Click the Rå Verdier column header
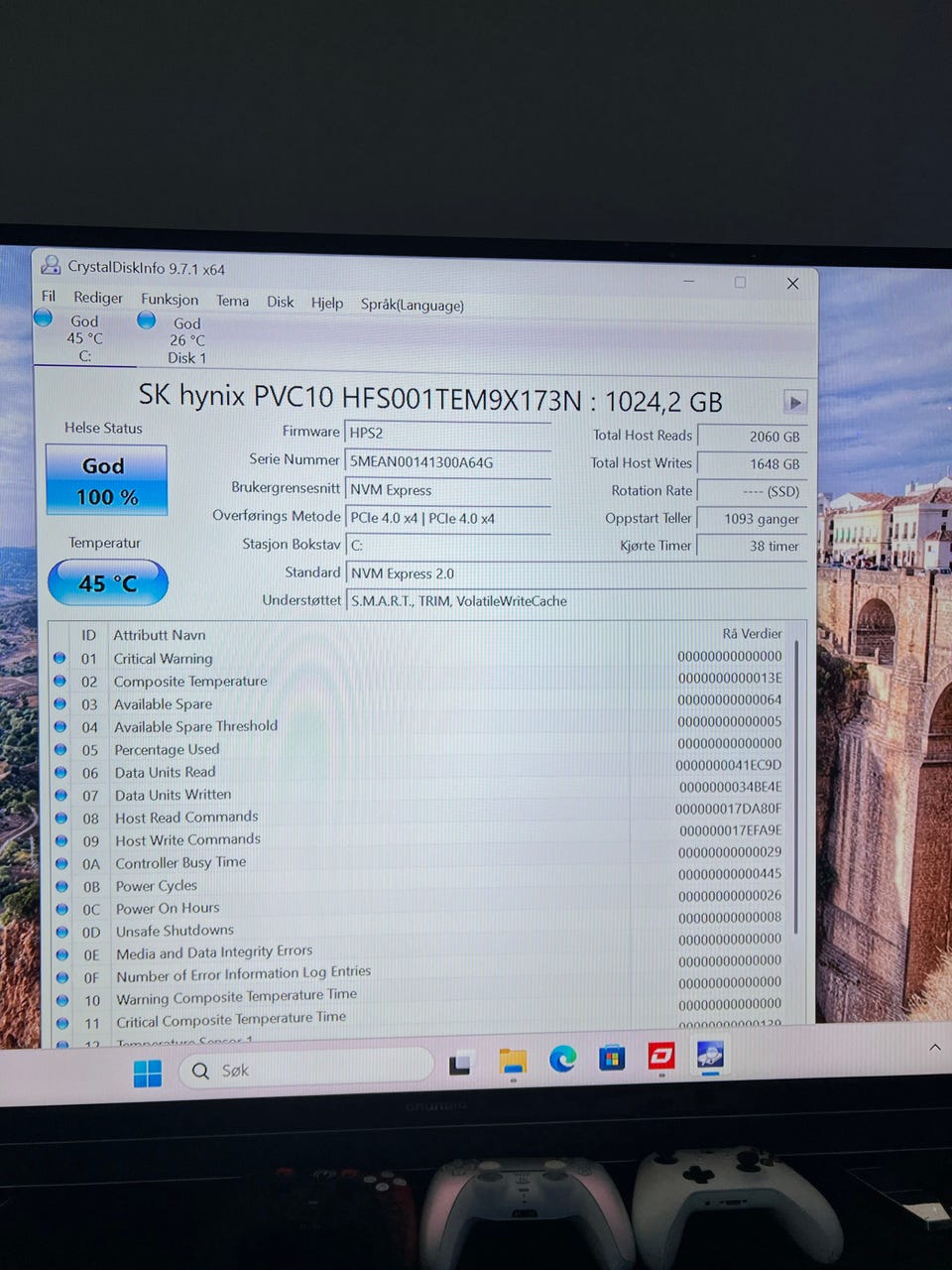The height and width of the screenshot is (1270, 952). (753, 633)
